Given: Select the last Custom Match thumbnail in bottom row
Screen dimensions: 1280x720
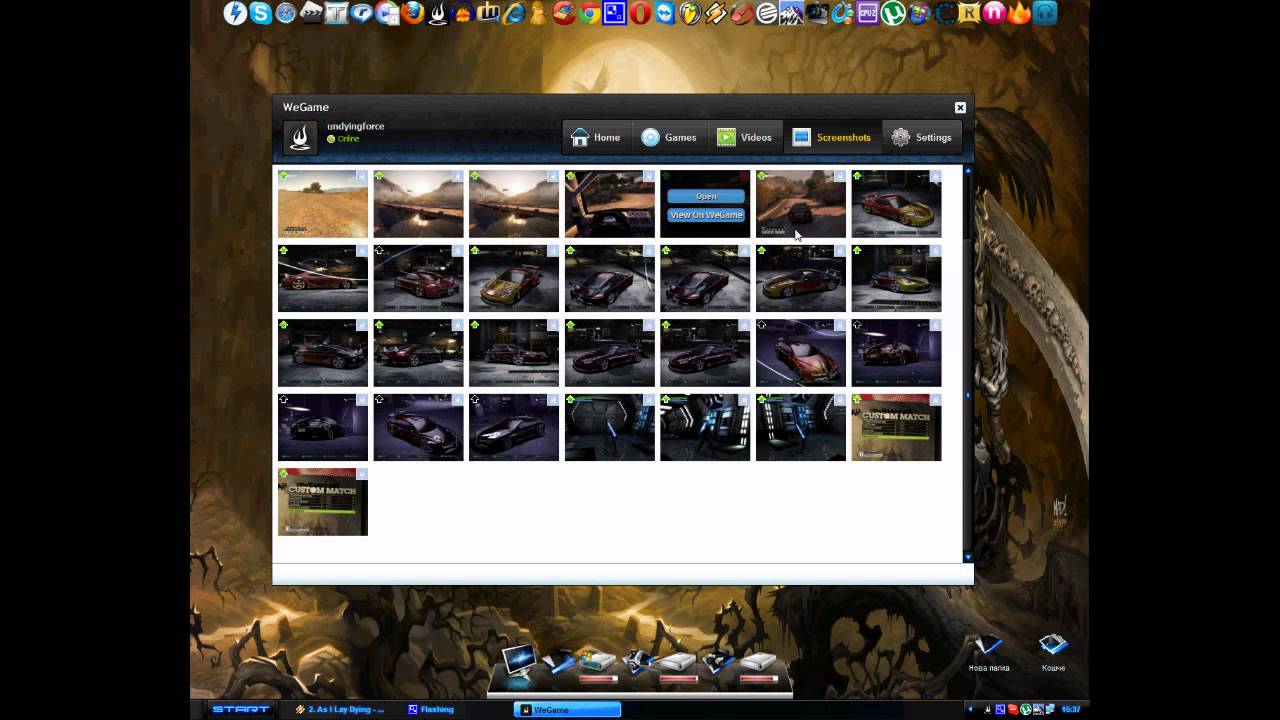Looking at the screenshot, I should coord(323,502).
